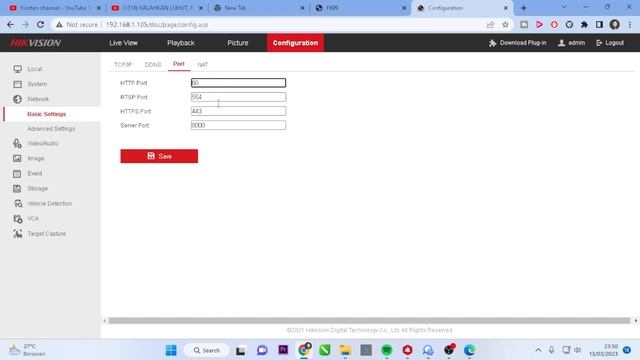Click the browser address bar URL
The image size is (640, 360).
click(x=157, y=24)
